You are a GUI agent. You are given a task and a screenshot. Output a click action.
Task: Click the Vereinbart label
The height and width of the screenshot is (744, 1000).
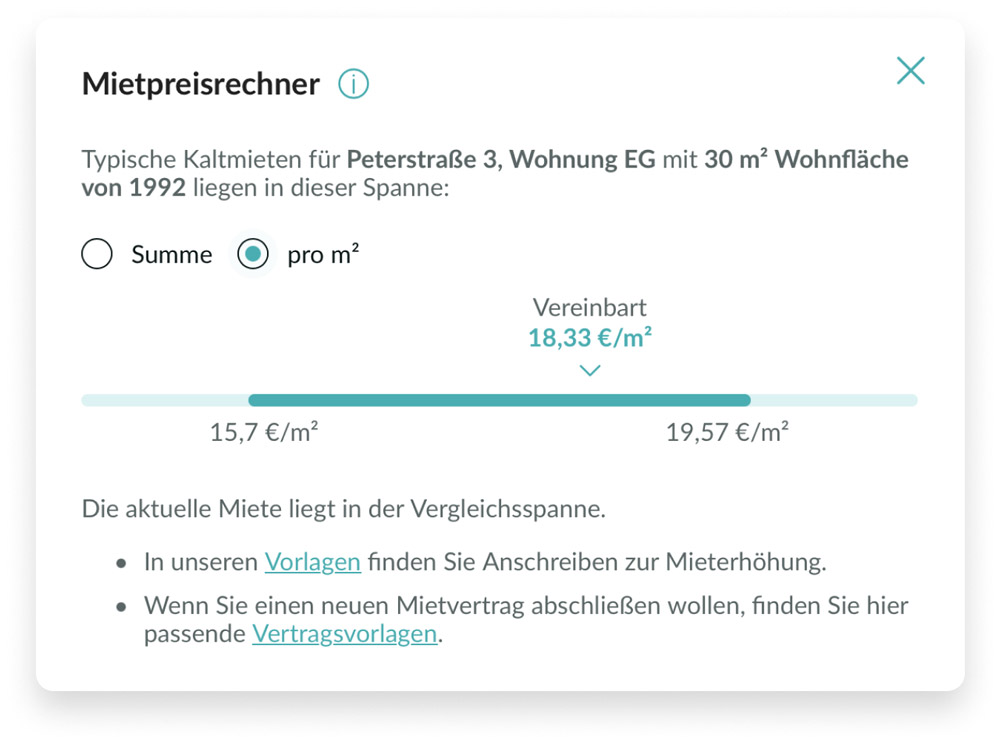click(590, 308)
